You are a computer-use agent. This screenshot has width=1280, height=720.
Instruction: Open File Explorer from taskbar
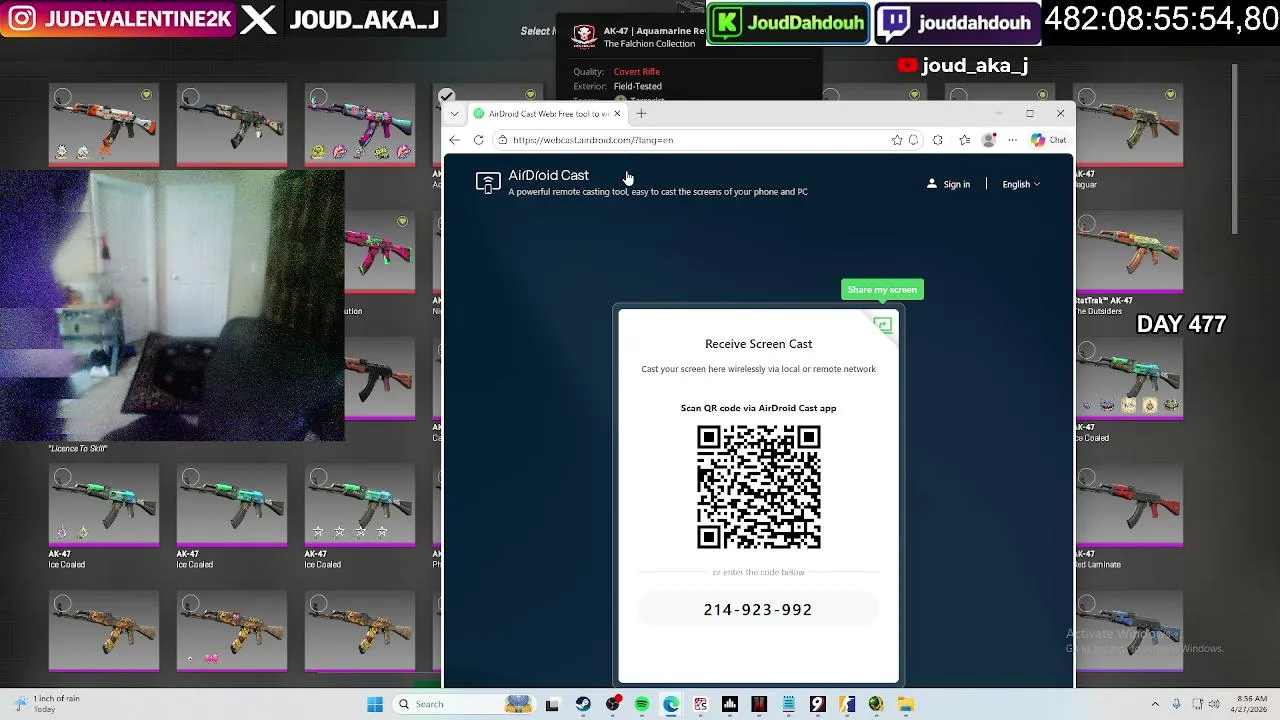click(906, 704)
